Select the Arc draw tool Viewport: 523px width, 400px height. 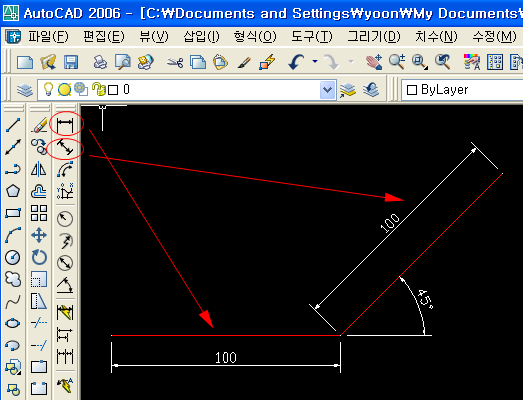click(x=13, y=235)
